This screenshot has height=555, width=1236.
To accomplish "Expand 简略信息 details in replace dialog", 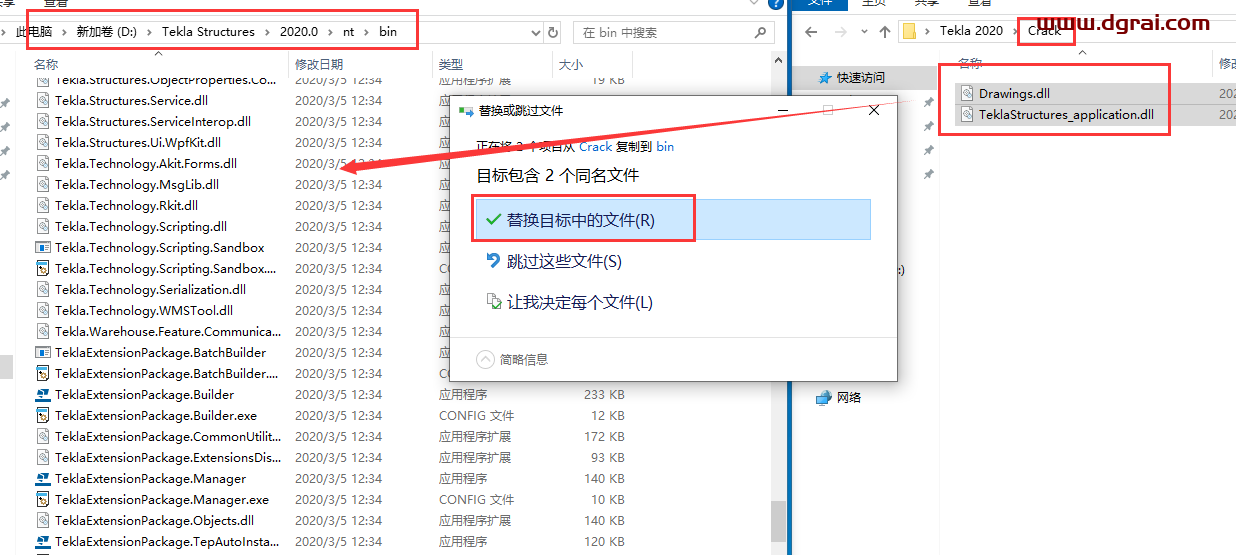I will [486, 359].
